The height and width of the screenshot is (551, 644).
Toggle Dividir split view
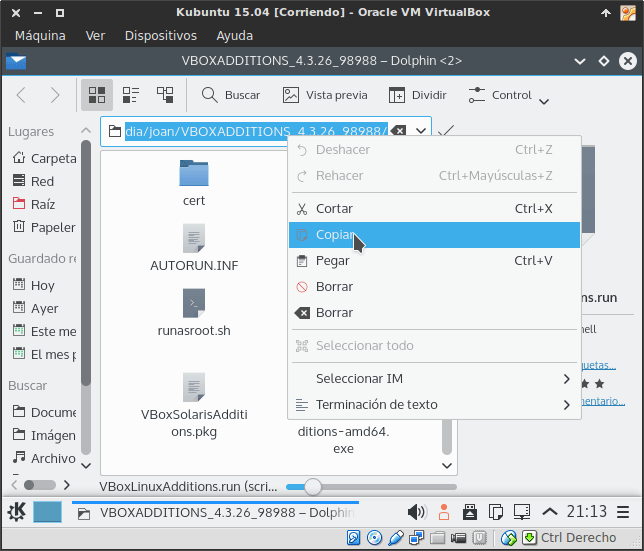click(x=417, y=95)
